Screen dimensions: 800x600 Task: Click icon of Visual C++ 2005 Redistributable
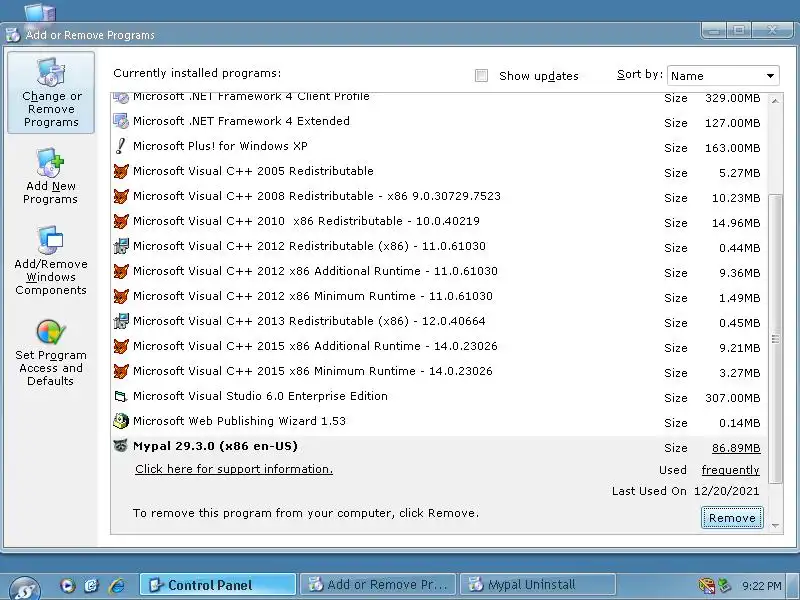click(x=121, y=171)
